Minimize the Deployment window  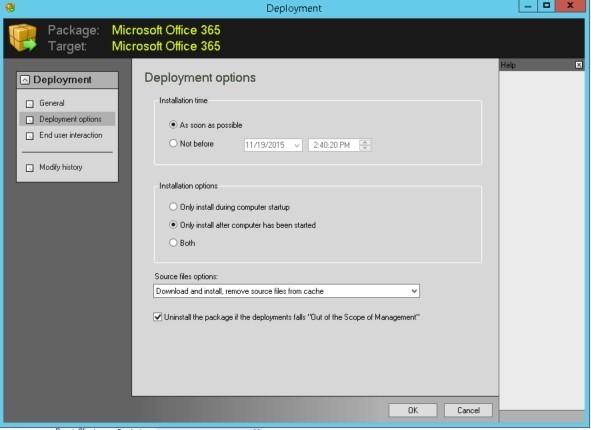[x=528, y=6]
